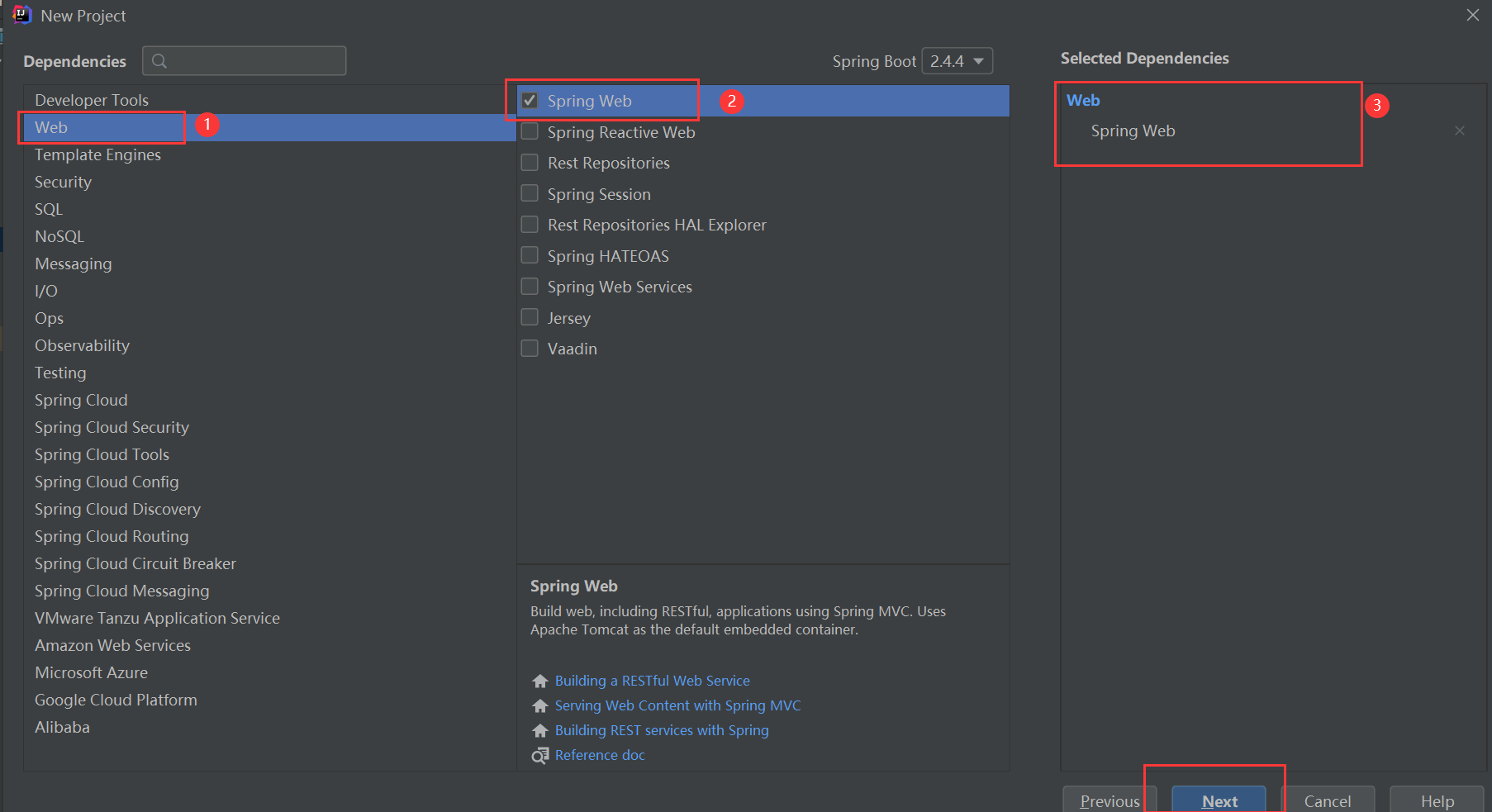Choose Amazon Web Services category
The height and width of the screenshot is (812, 1492).
pos(270,645)
